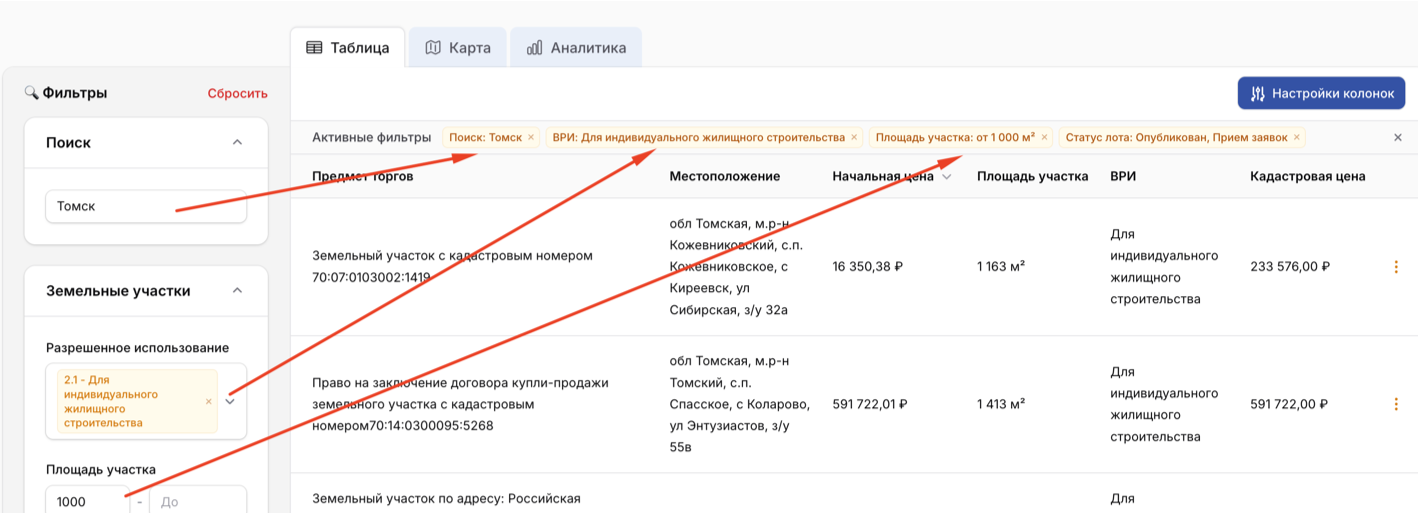Remove the 'Поиск: Томск' filter chip
The image size is (1419, 513).
(531, 138)
